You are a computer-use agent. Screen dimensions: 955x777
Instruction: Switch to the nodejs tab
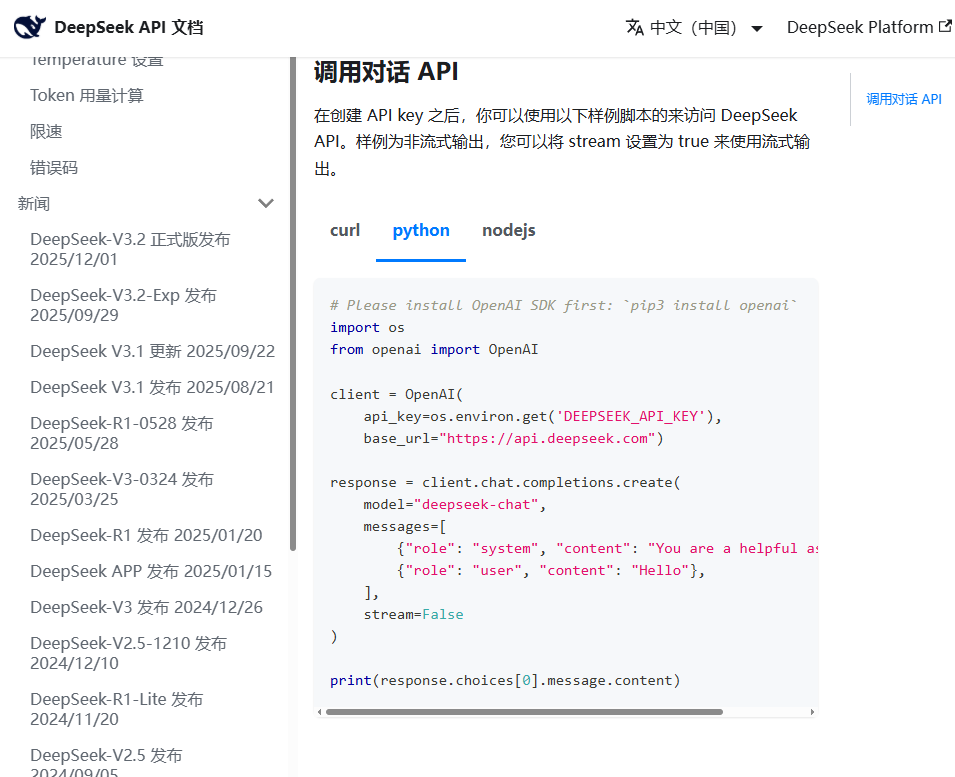pyautogui.click(x=508, y=230)
